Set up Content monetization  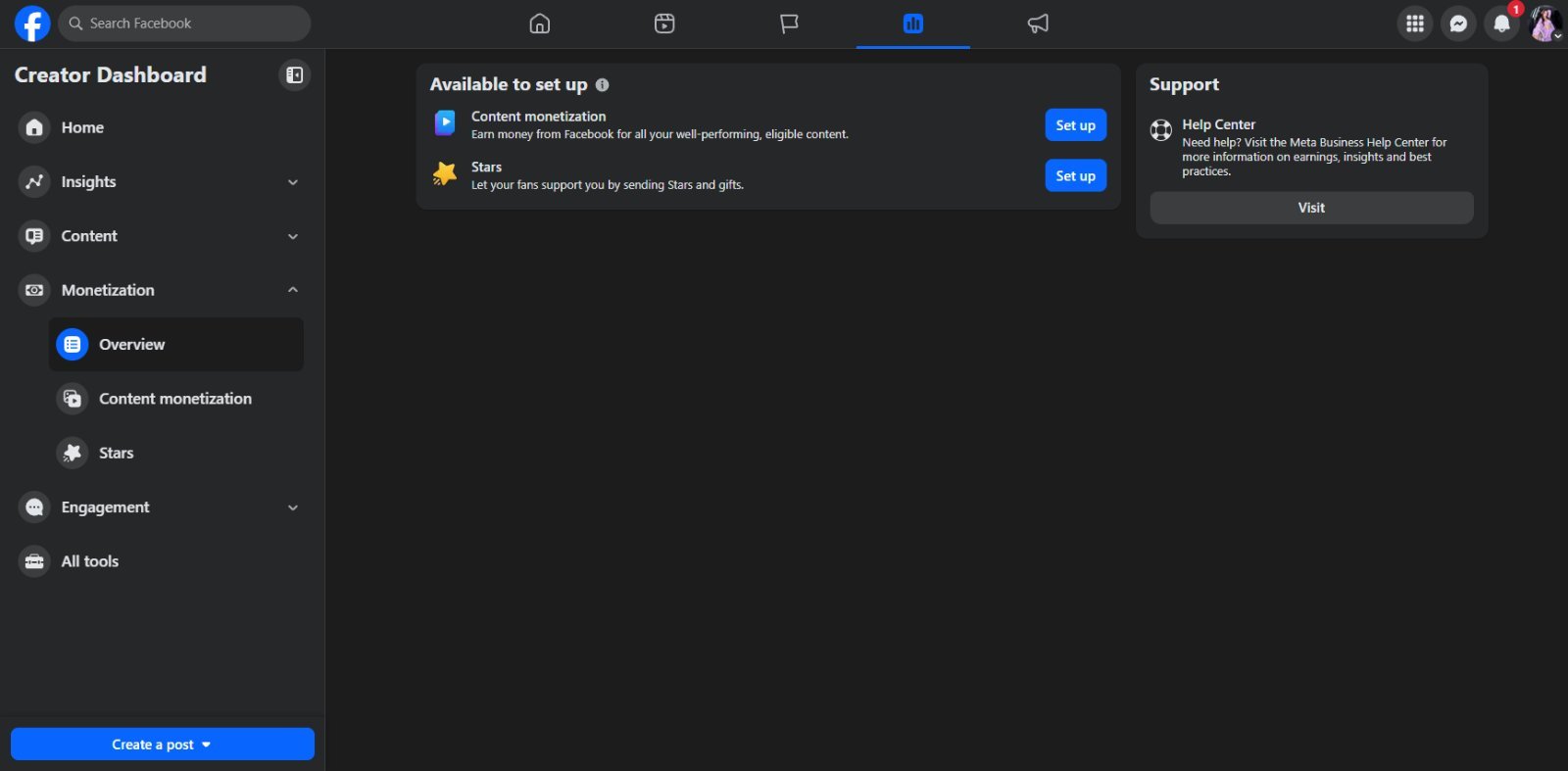tap(1075, 125)
